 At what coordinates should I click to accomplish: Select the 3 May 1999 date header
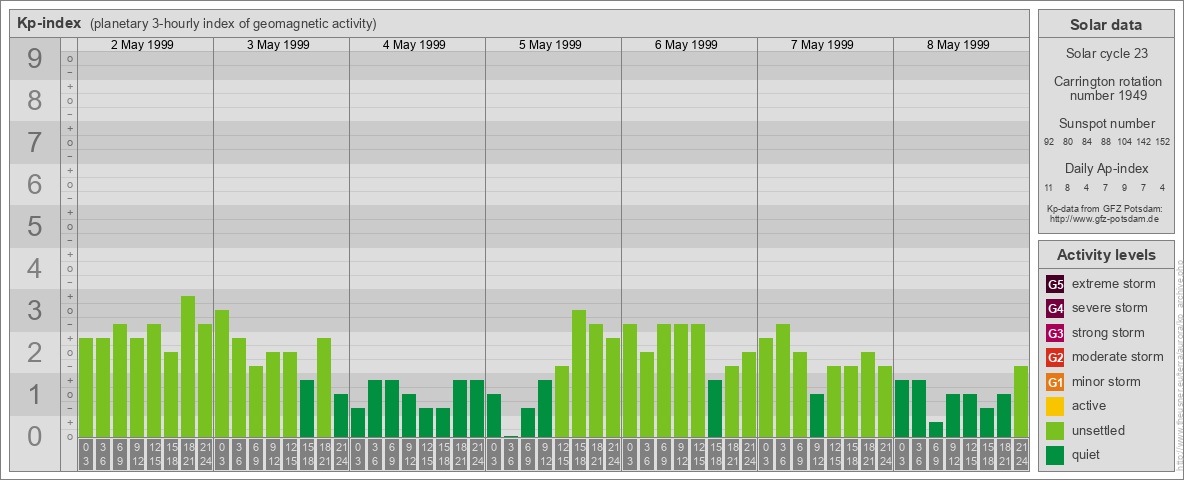(x=278, y=45)
